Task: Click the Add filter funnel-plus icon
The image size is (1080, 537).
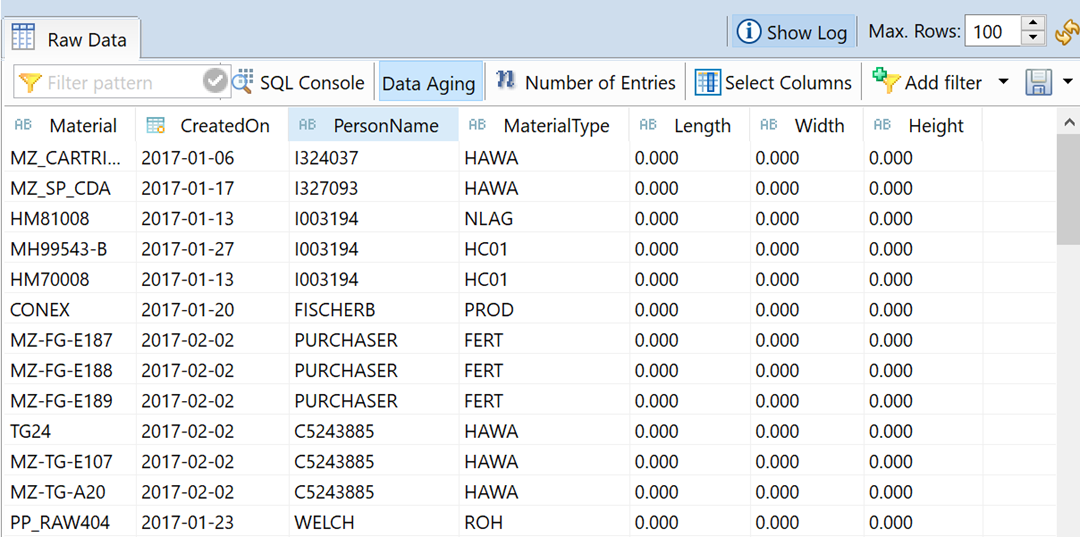Action: (886, 81)
